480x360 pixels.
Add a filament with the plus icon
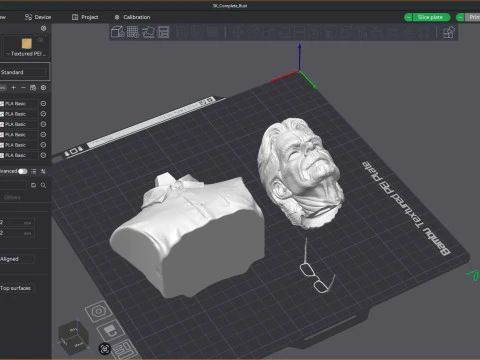(x=14, y=88)
